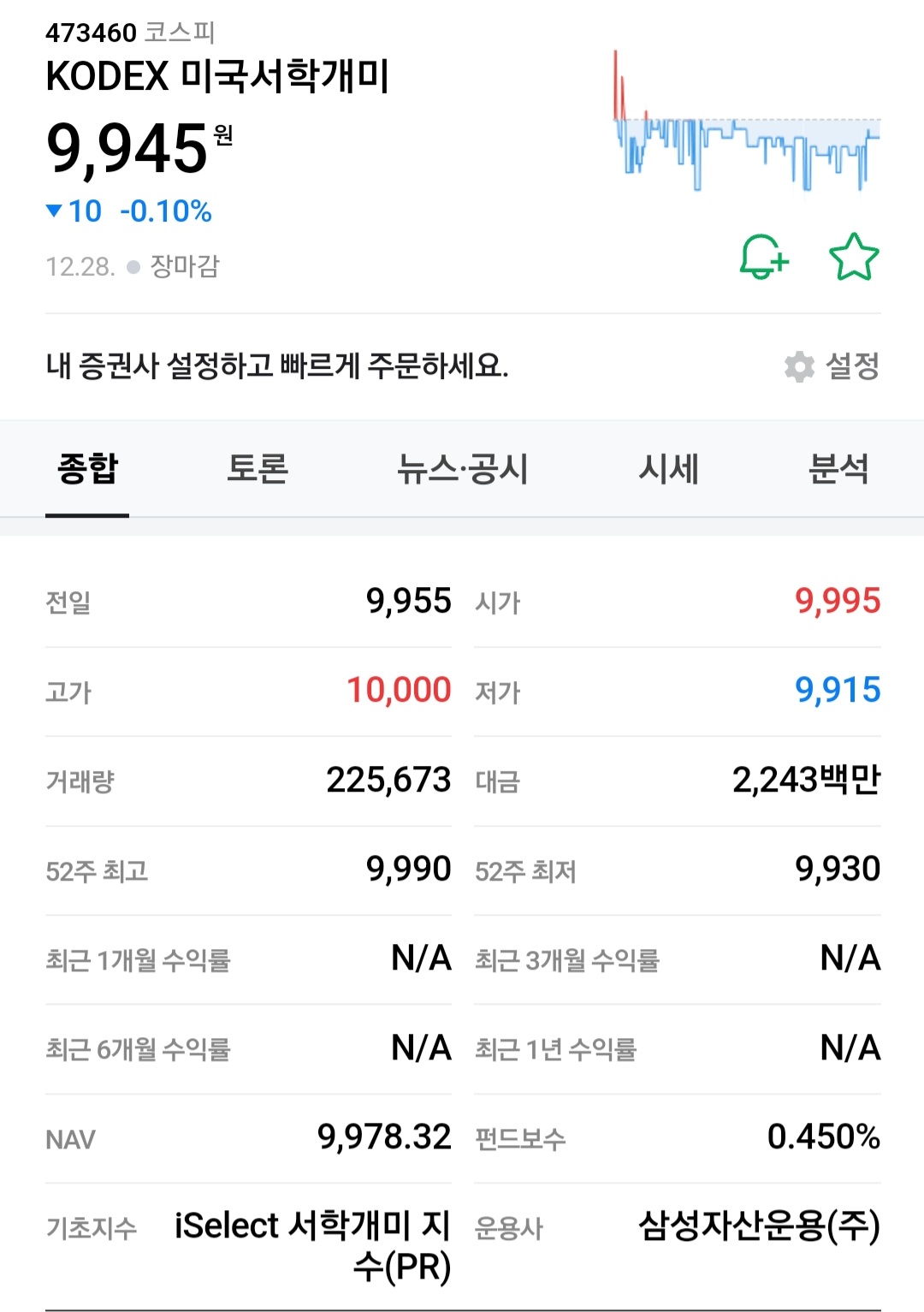Click the 473460 stock code
This screenshot has width=924, height=1312.
91,33
